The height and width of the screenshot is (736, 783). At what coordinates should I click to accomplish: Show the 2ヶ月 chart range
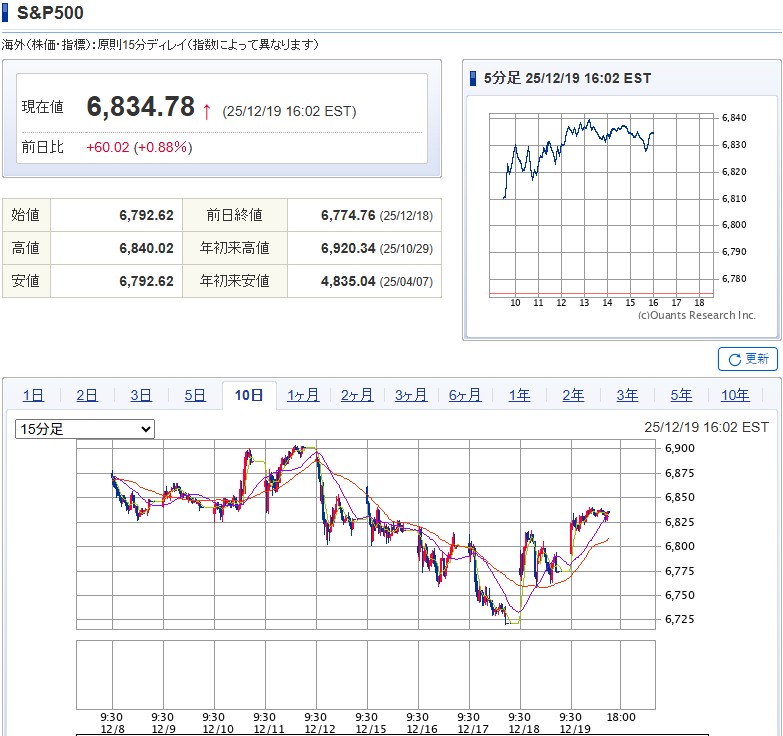(x=357, y=395)
